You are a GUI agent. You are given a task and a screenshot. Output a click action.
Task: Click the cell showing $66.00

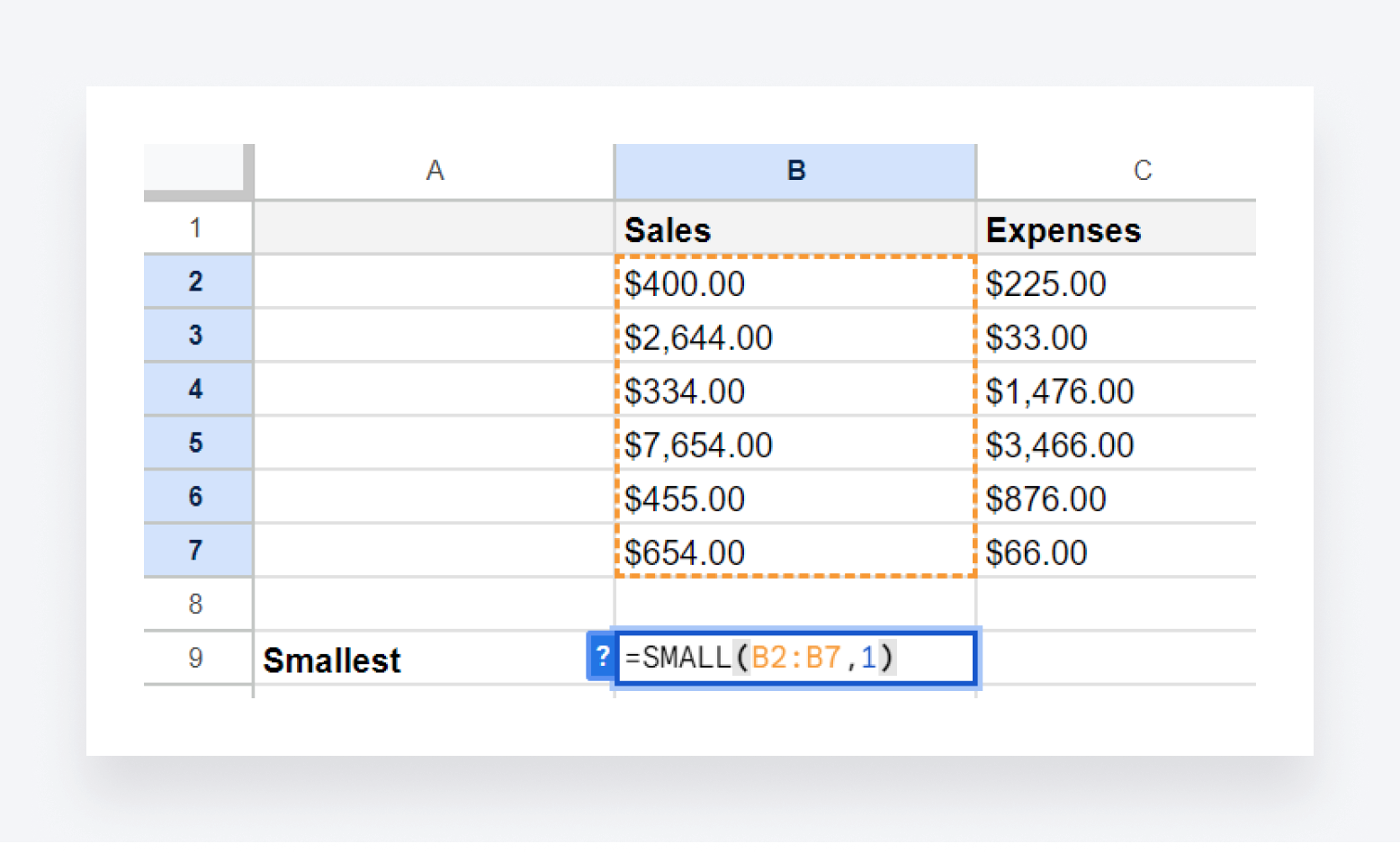point(1116,552)
